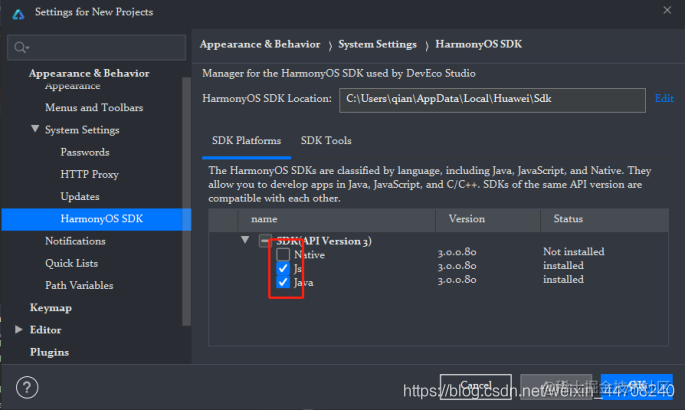Select the Editor settings category
The image size is (685, 410).
pyautogui.click(x=45, y=330)
